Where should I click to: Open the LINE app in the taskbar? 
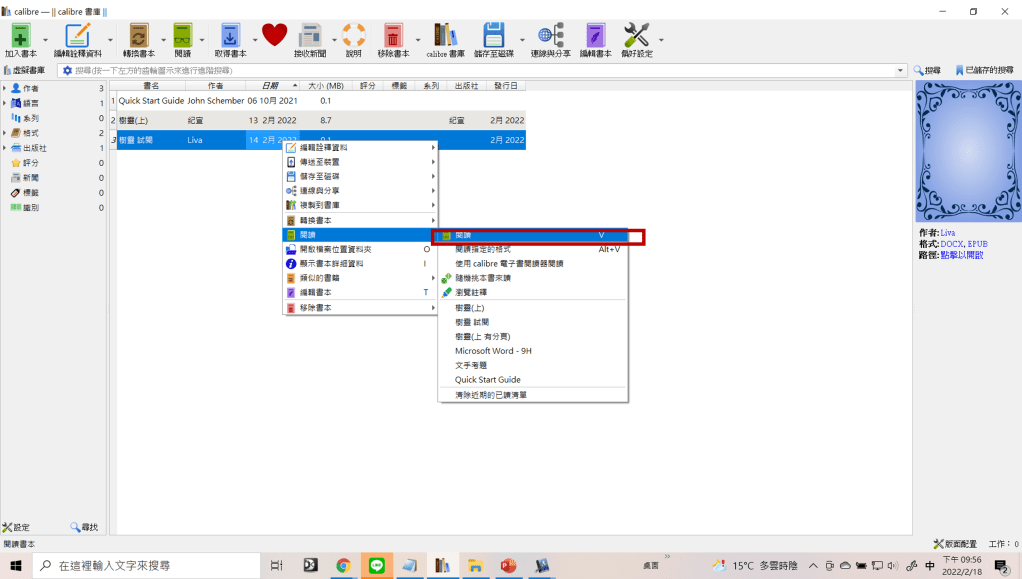point(377,566)
